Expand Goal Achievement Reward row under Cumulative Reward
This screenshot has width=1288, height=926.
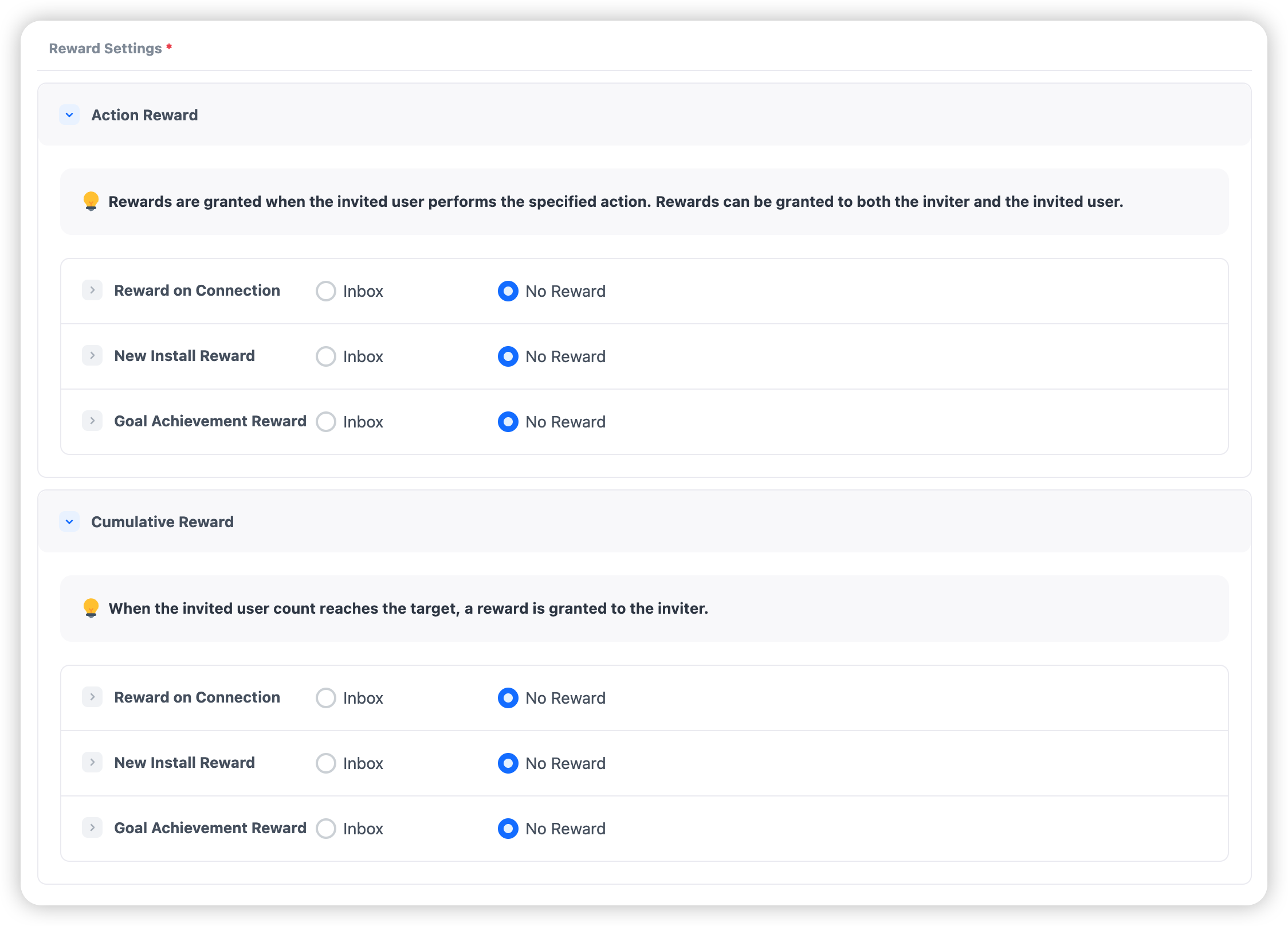(92, 828)
